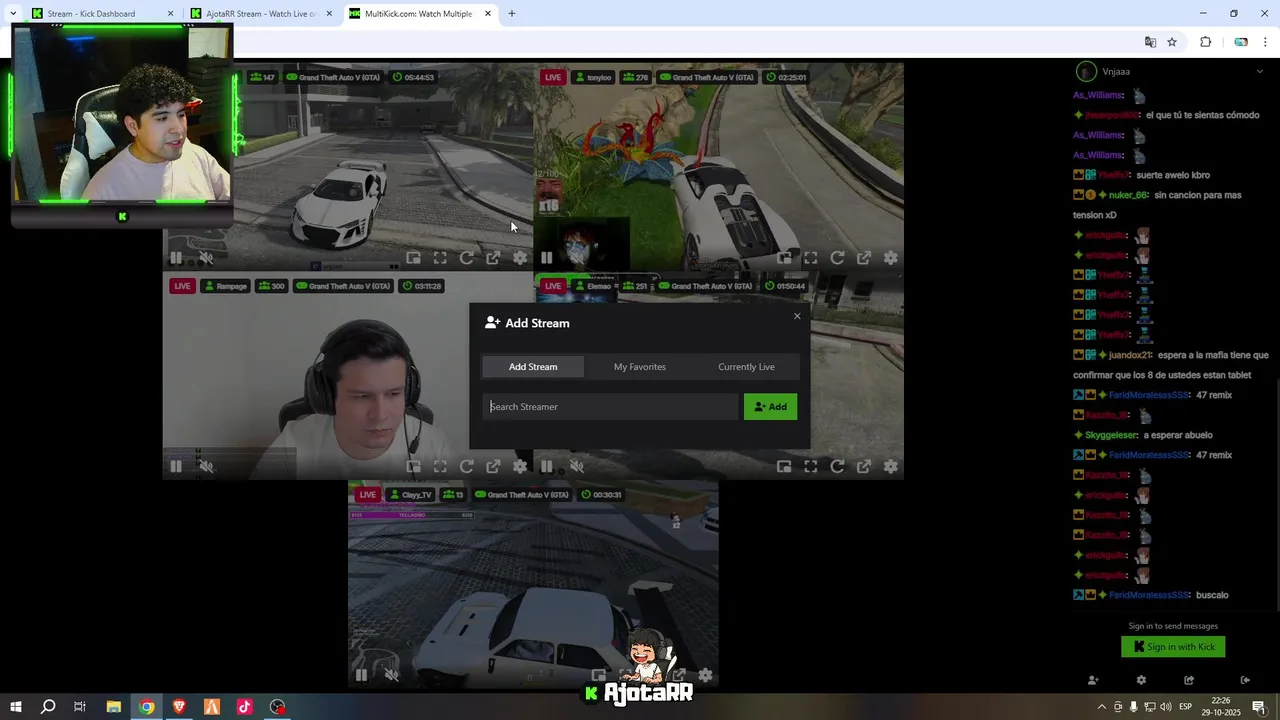Open Chrome three-dot menu
This screenshot has height=720, width=1280.
[x=1266, y=42]
